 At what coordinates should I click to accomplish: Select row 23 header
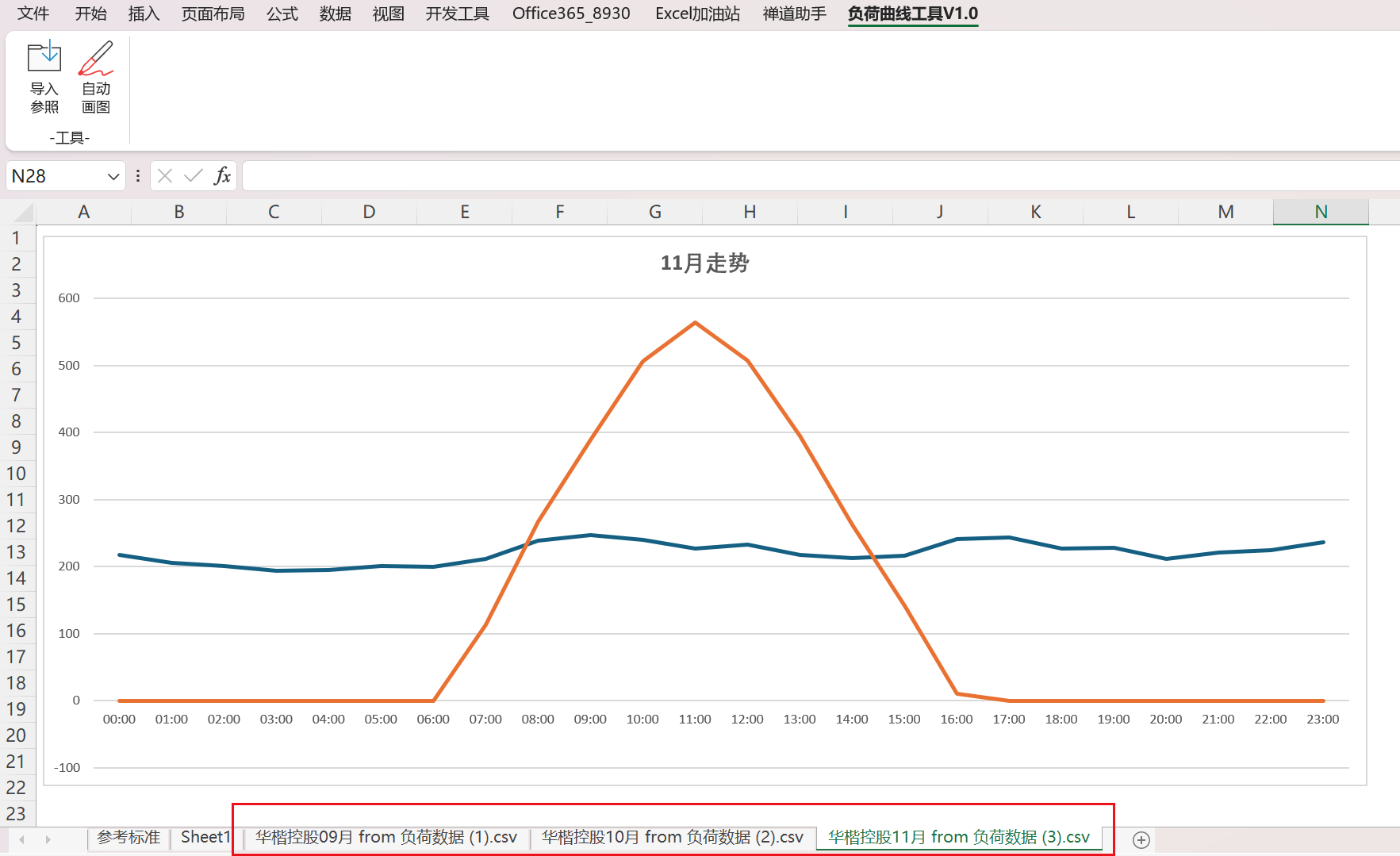17,814
